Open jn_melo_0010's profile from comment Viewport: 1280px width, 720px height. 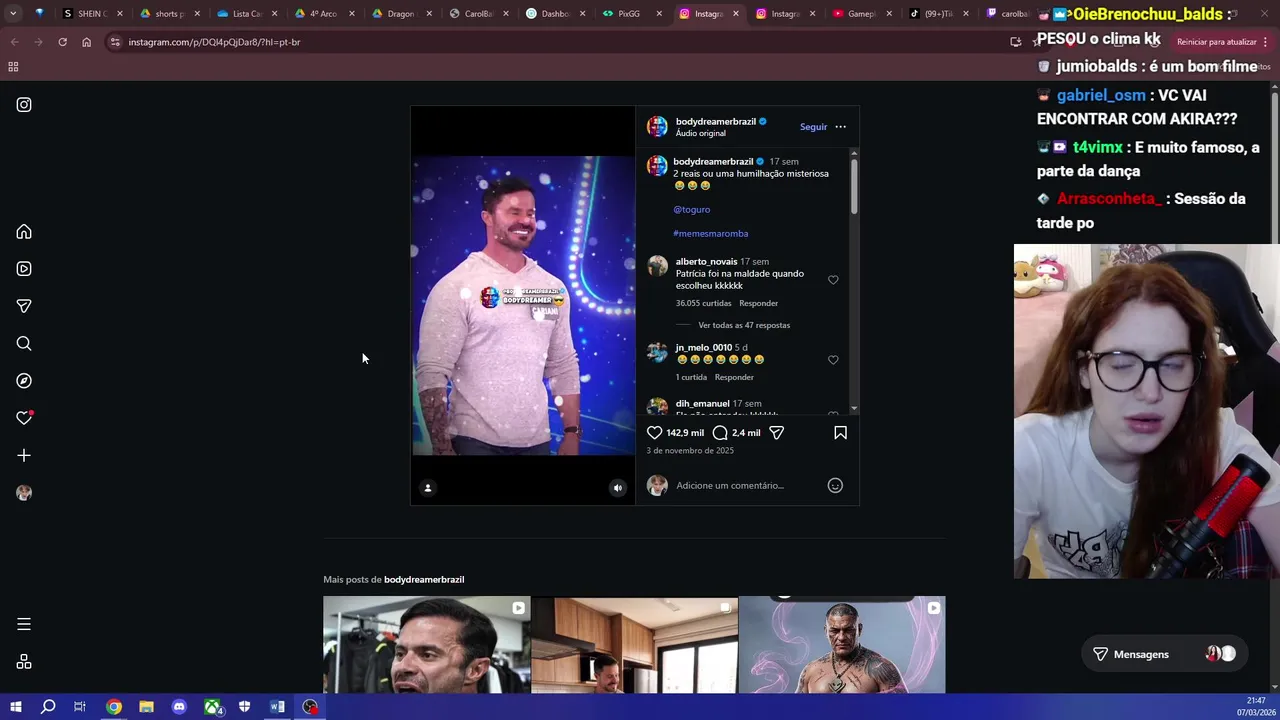pyautogui.click(x=703, y=348)
